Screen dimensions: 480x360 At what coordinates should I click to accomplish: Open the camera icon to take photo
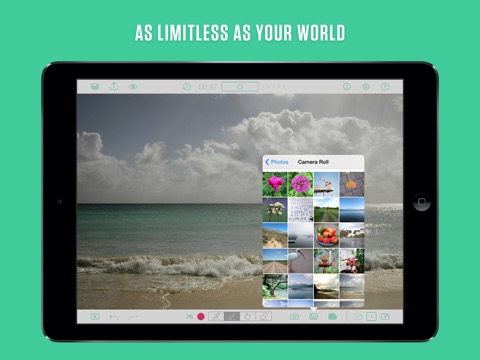294,317
